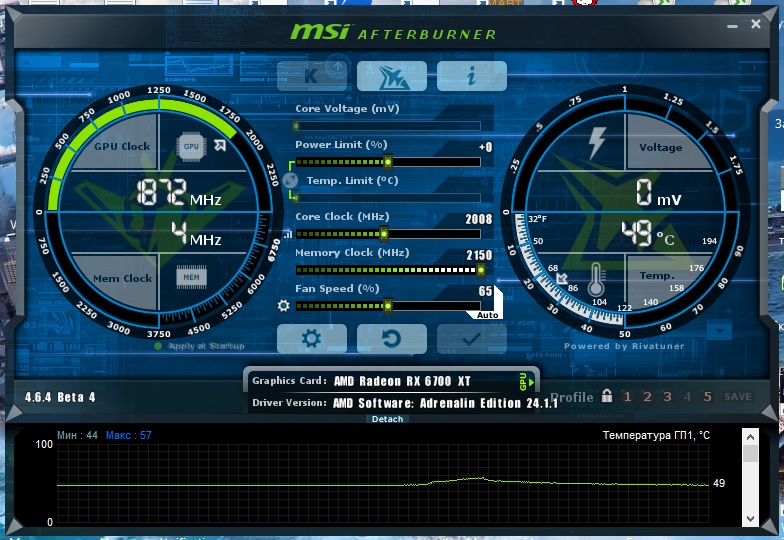
Task: Click Detach to detach monitoring graph
Action: 388,419
